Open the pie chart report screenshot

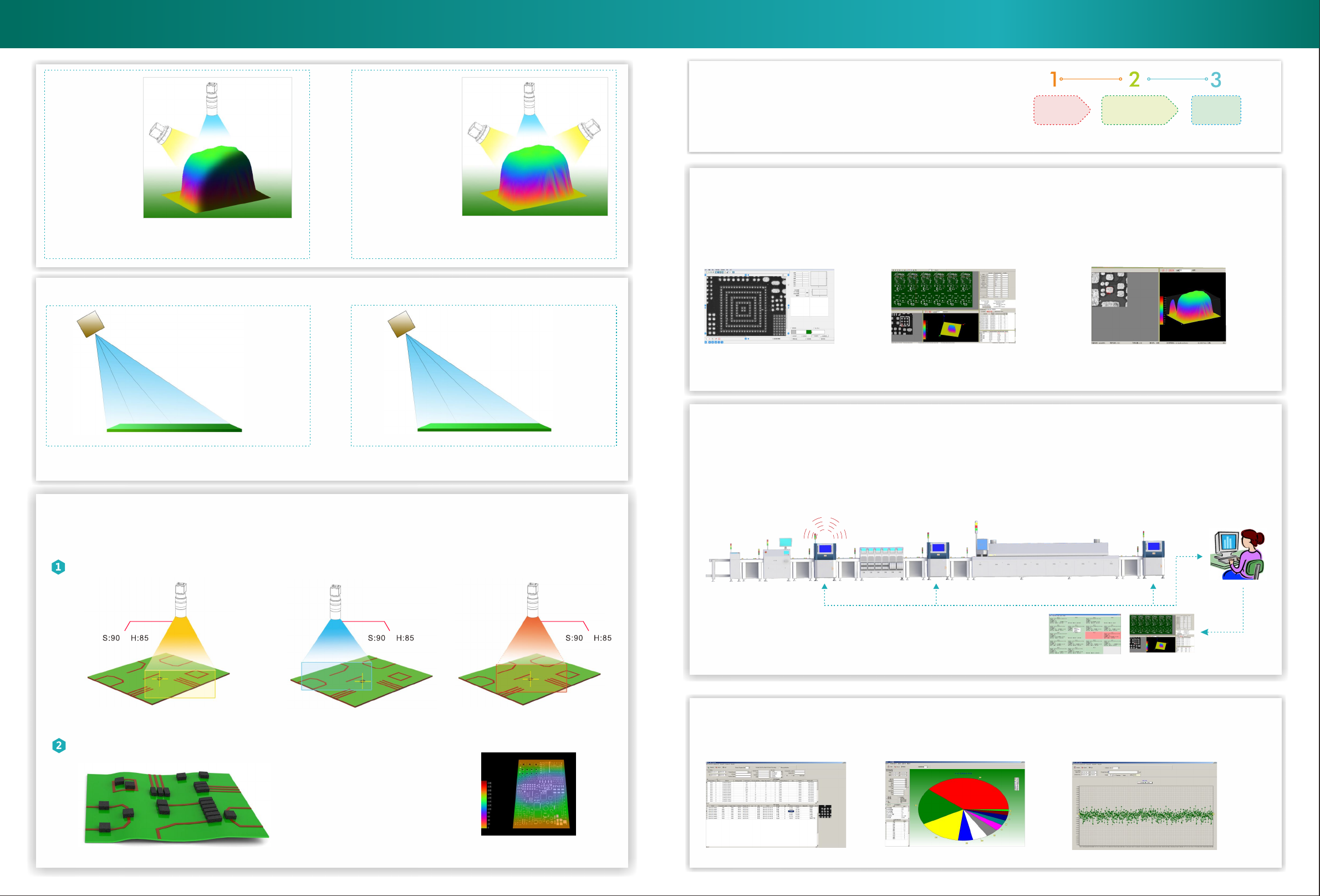955,804
